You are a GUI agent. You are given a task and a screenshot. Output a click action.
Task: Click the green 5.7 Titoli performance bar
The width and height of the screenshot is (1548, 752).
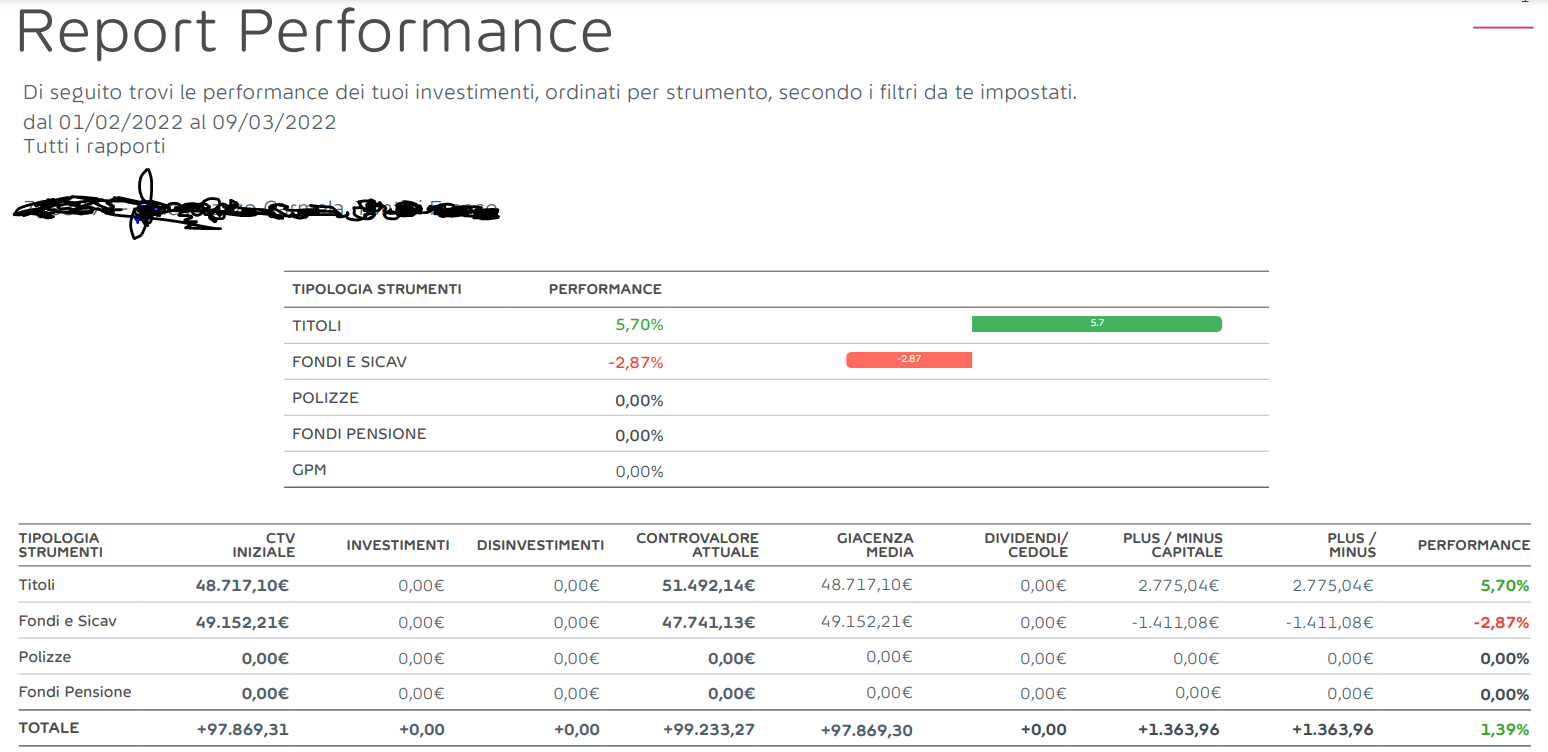pos(1096,324)
